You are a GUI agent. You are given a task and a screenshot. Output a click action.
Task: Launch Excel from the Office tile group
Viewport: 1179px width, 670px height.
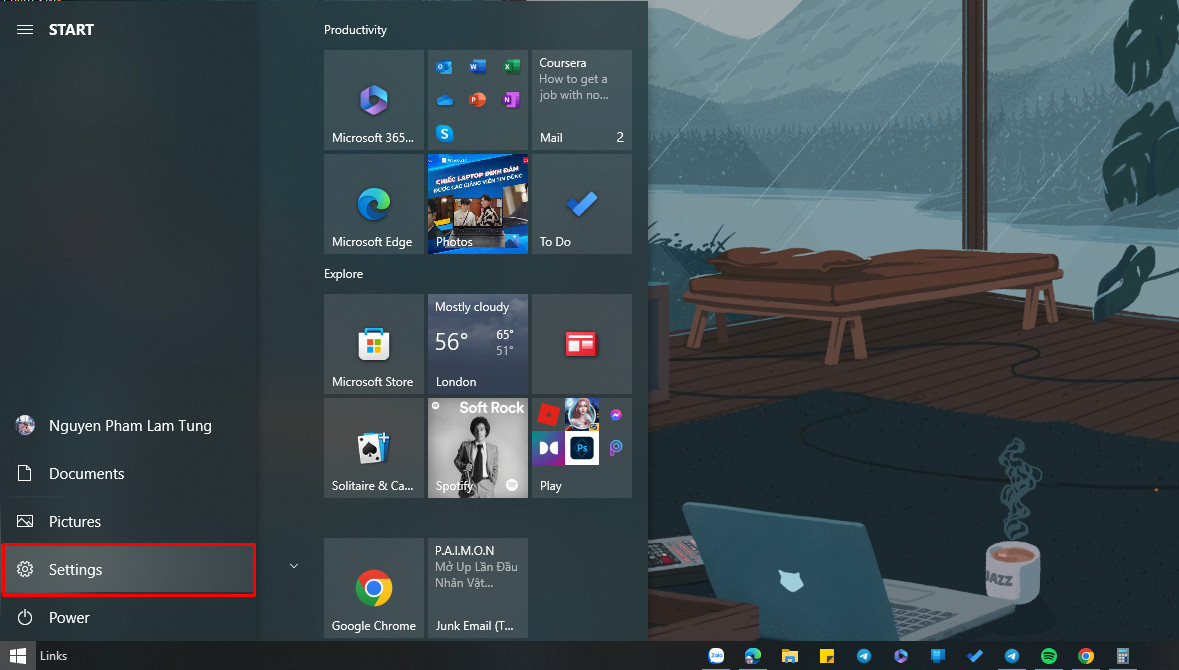511,67
